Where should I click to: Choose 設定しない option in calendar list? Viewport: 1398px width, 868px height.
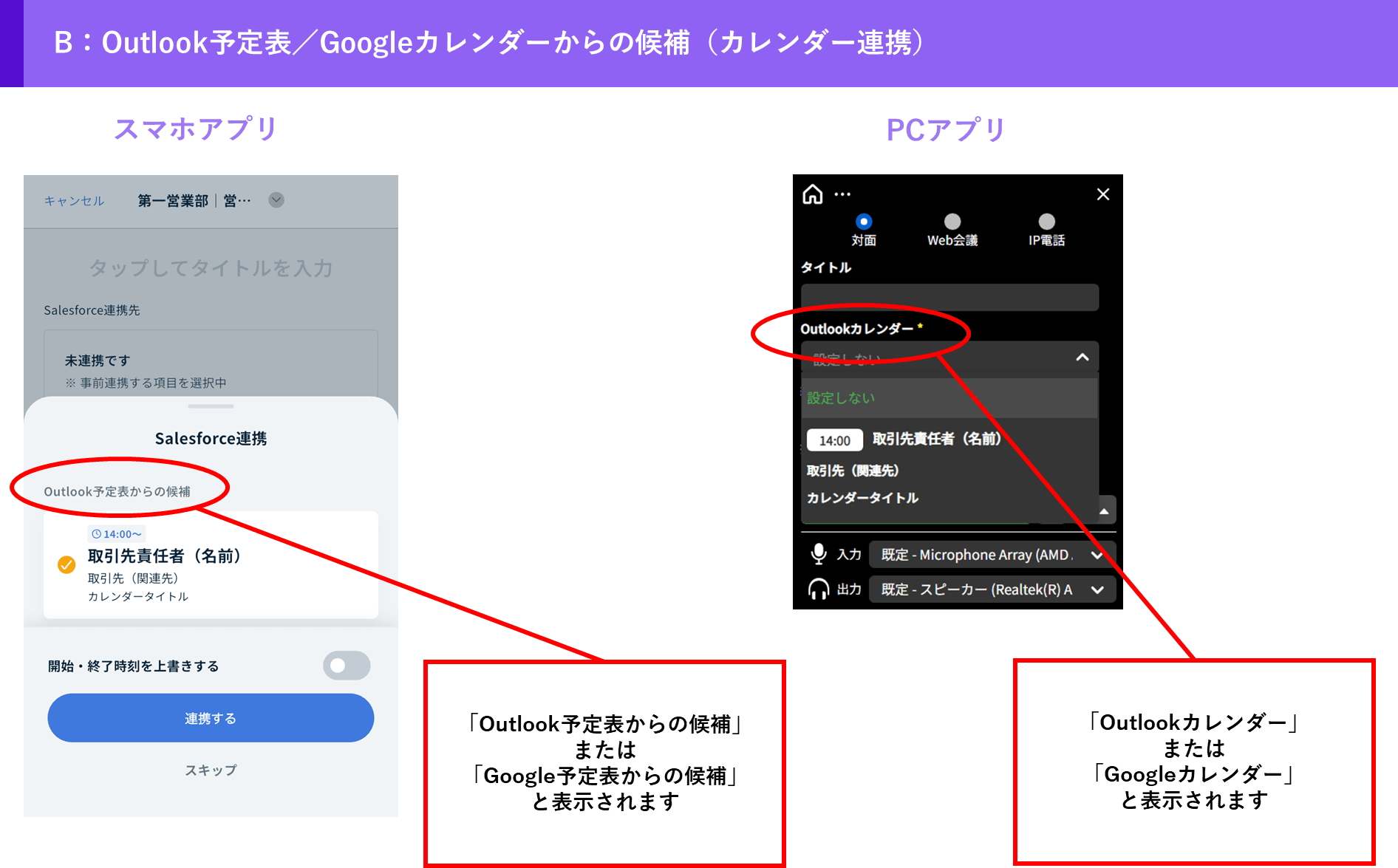(841, 398)
